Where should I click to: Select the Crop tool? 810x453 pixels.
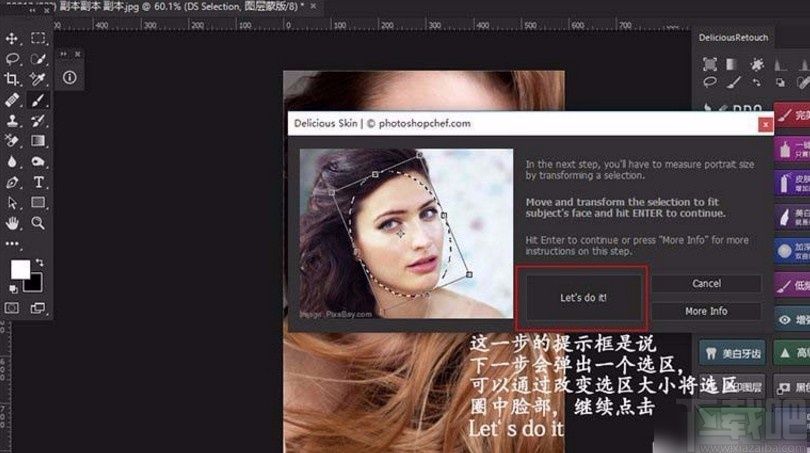12,79
